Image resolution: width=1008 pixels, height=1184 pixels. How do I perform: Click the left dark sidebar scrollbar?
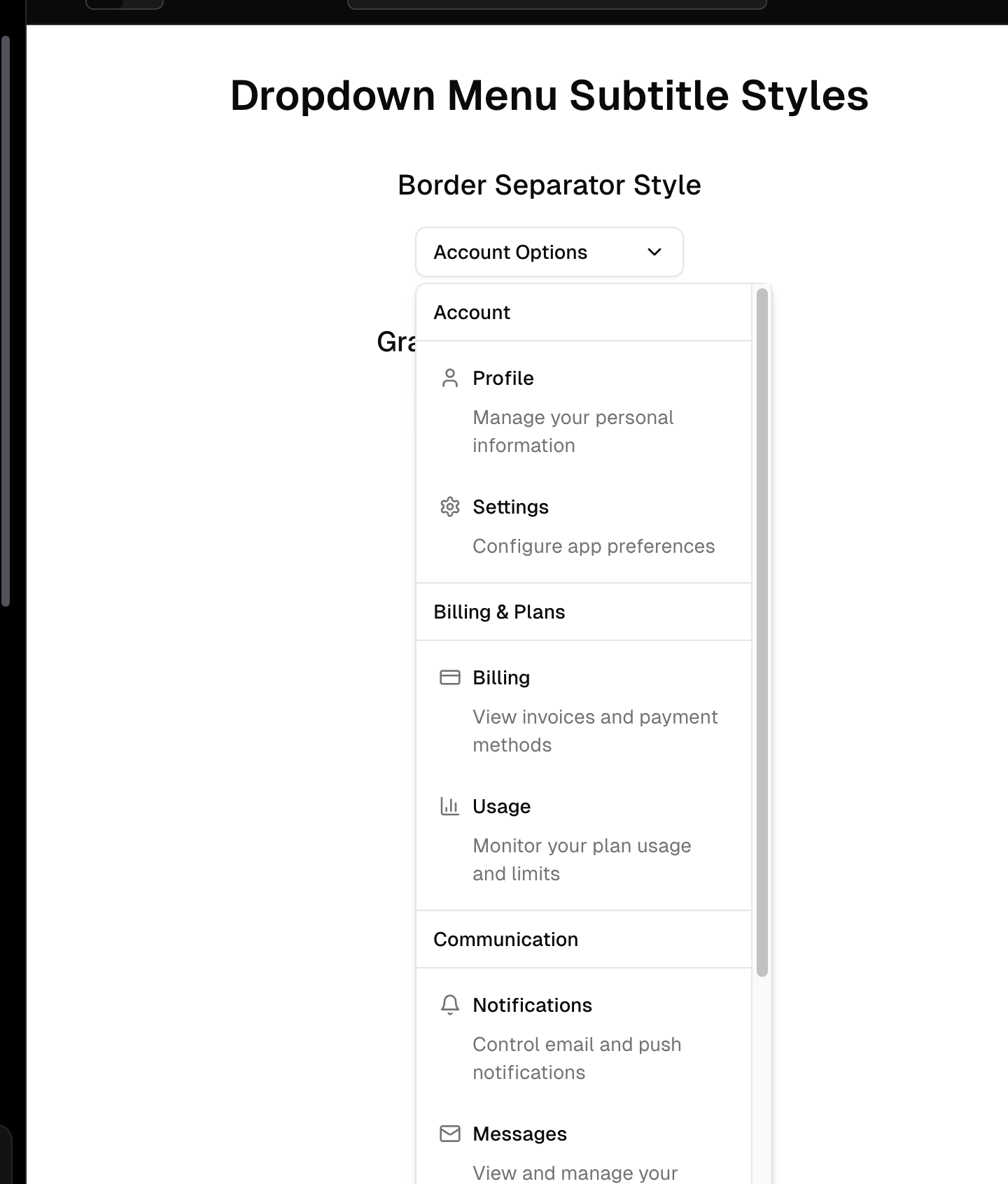point(6,322)
